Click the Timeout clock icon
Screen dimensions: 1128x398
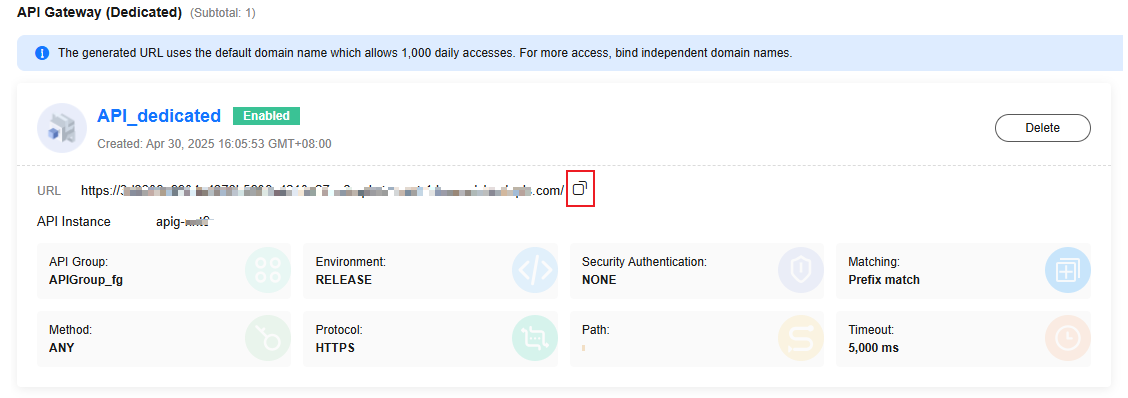1068,338
